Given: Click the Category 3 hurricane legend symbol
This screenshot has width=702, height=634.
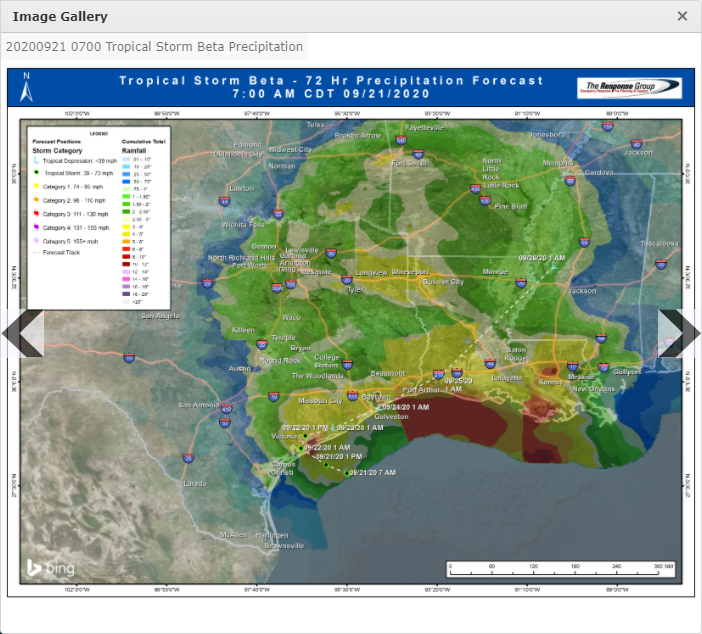Looking at the screenshot, I should (x=36, y=214).
